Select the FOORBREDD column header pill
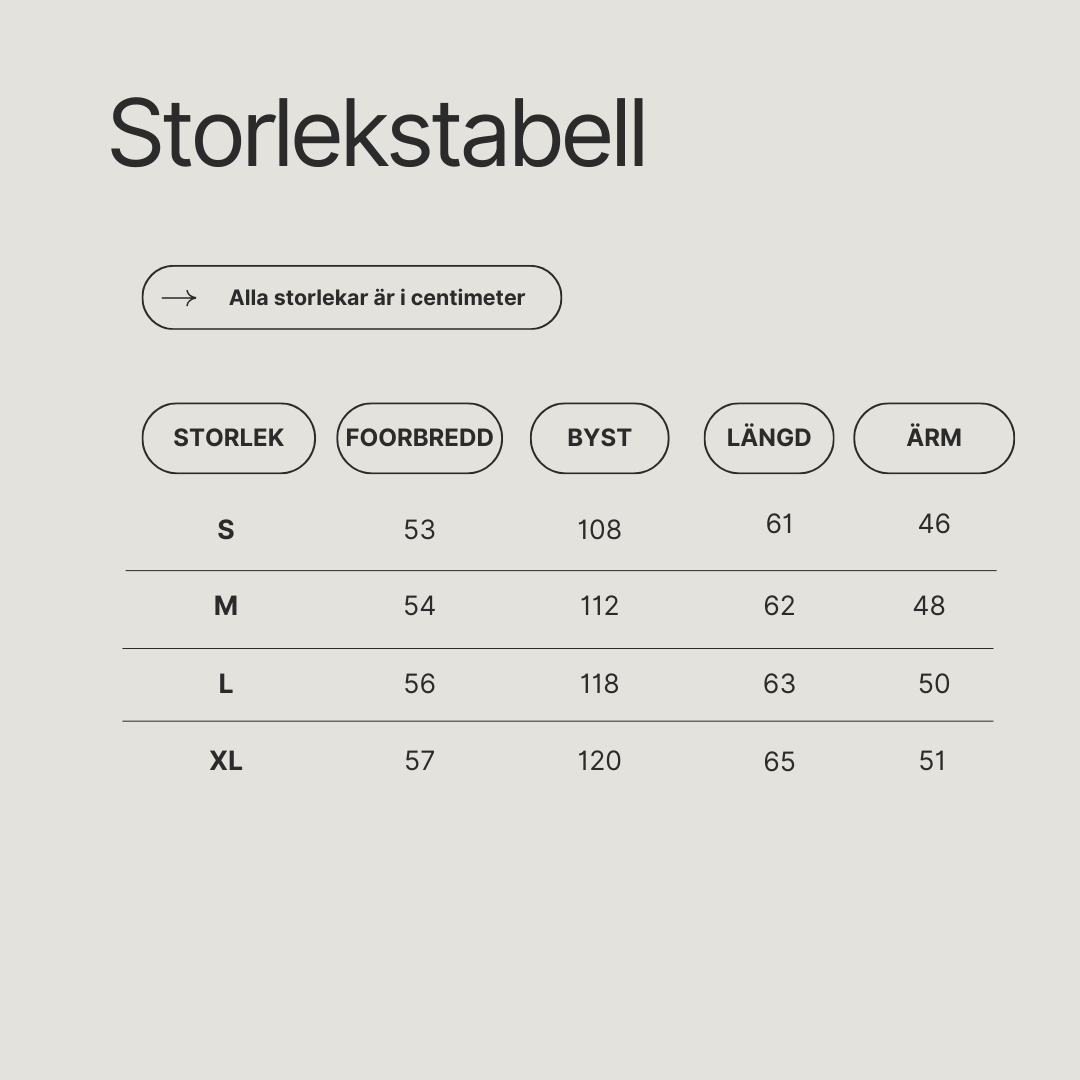The image size is (1080, 1080). coord(419,438)
